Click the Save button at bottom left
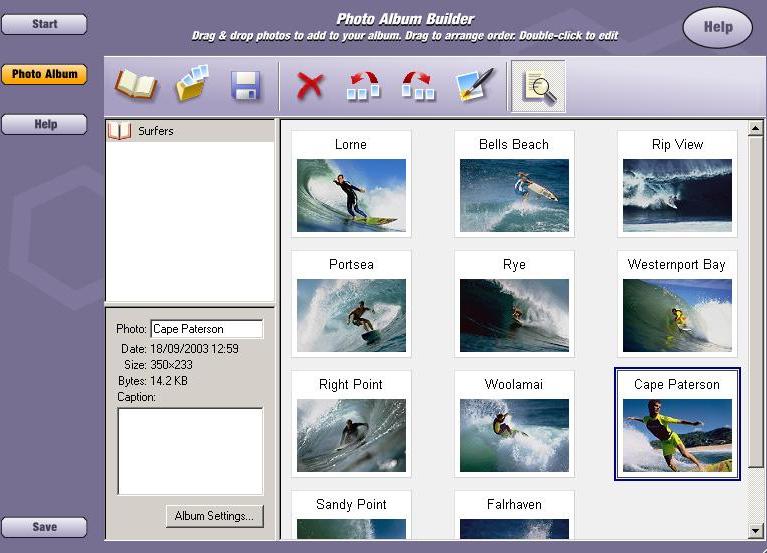The height and width of the screenshot is (553, 767). coord(44,527)
